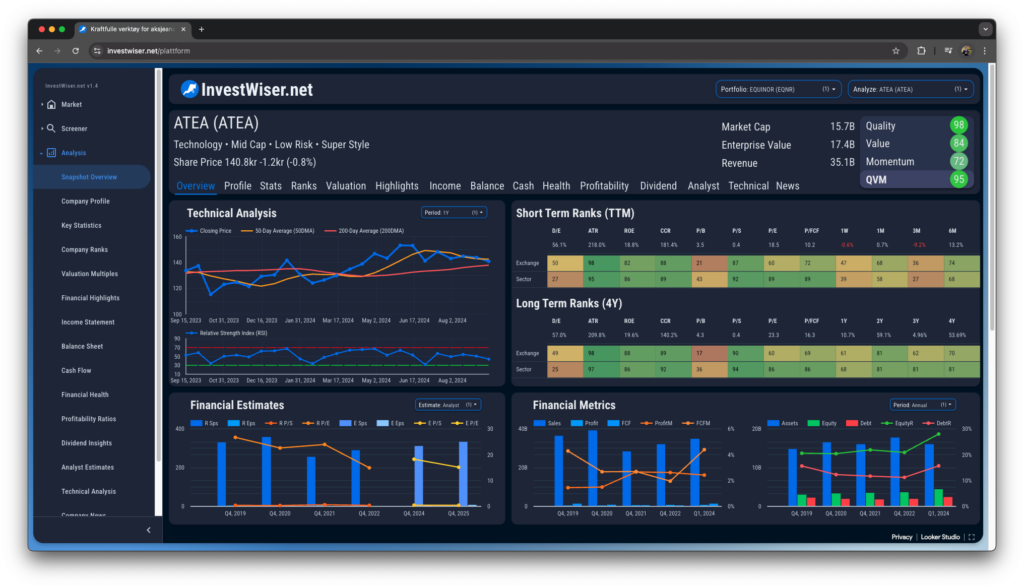Go back with the browser back arrow

click(x=40, y=51)
